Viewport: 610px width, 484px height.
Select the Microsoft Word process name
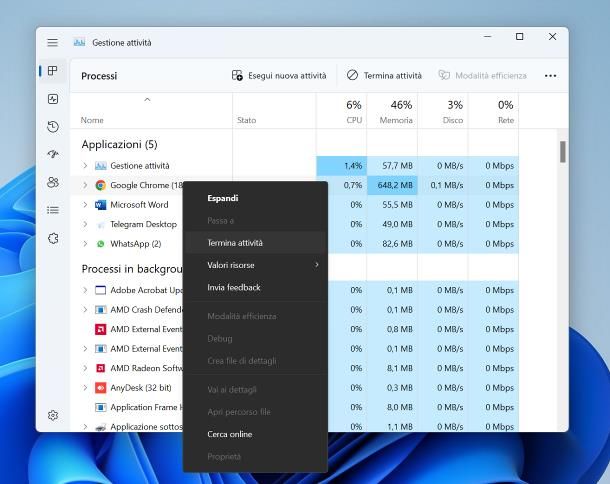click(x=139, y=205)
